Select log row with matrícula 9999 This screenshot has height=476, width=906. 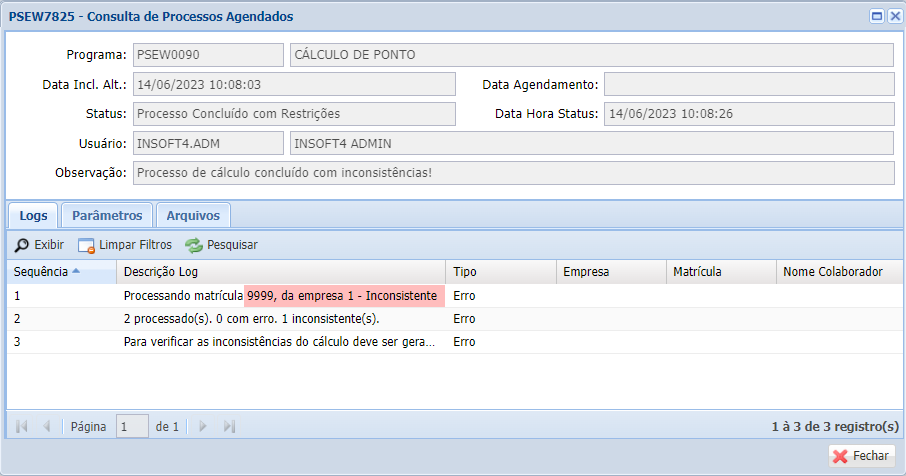[280, 296]
